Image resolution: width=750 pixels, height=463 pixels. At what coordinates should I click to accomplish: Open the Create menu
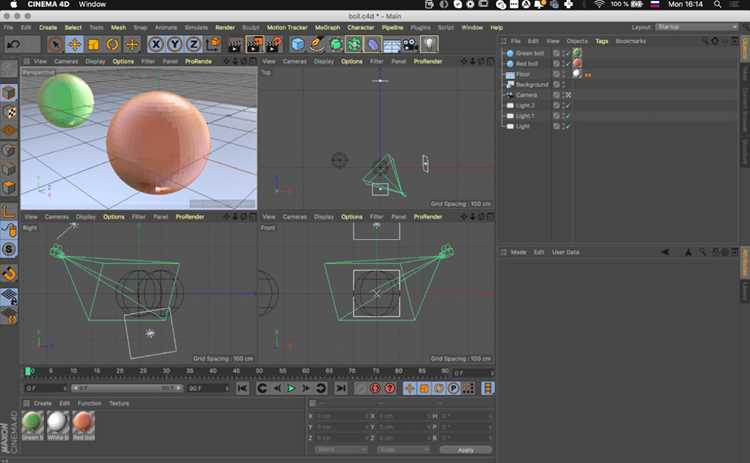[x=48, y=28]
